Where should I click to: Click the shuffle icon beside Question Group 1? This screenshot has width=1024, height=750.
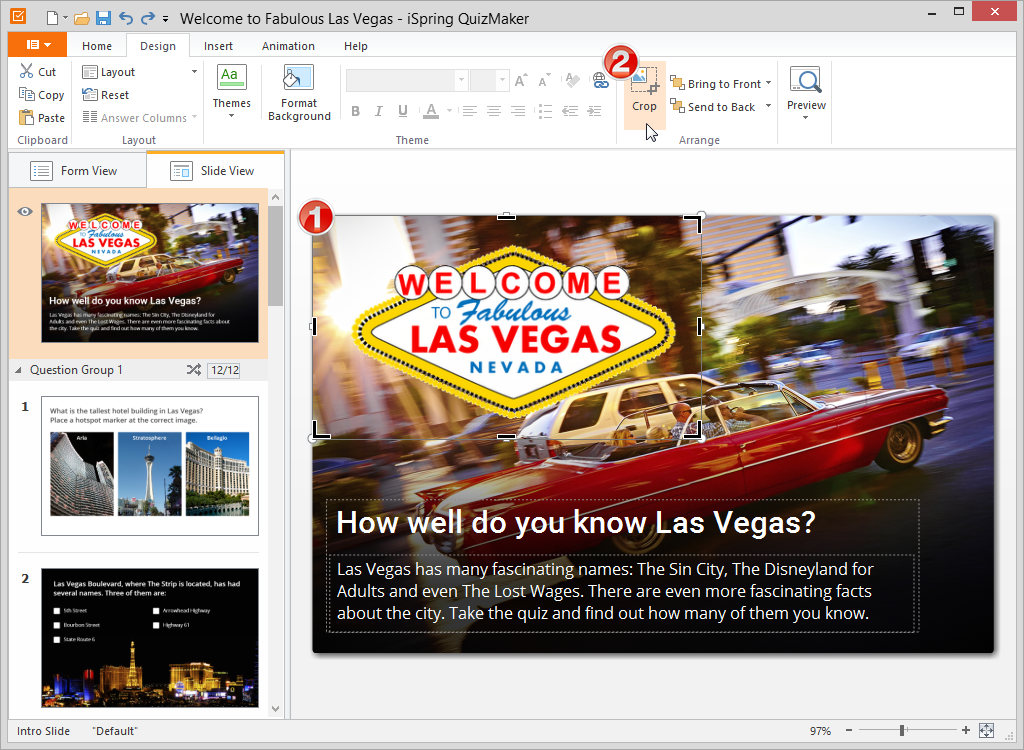pyautogui.click(x=193, y=370)
